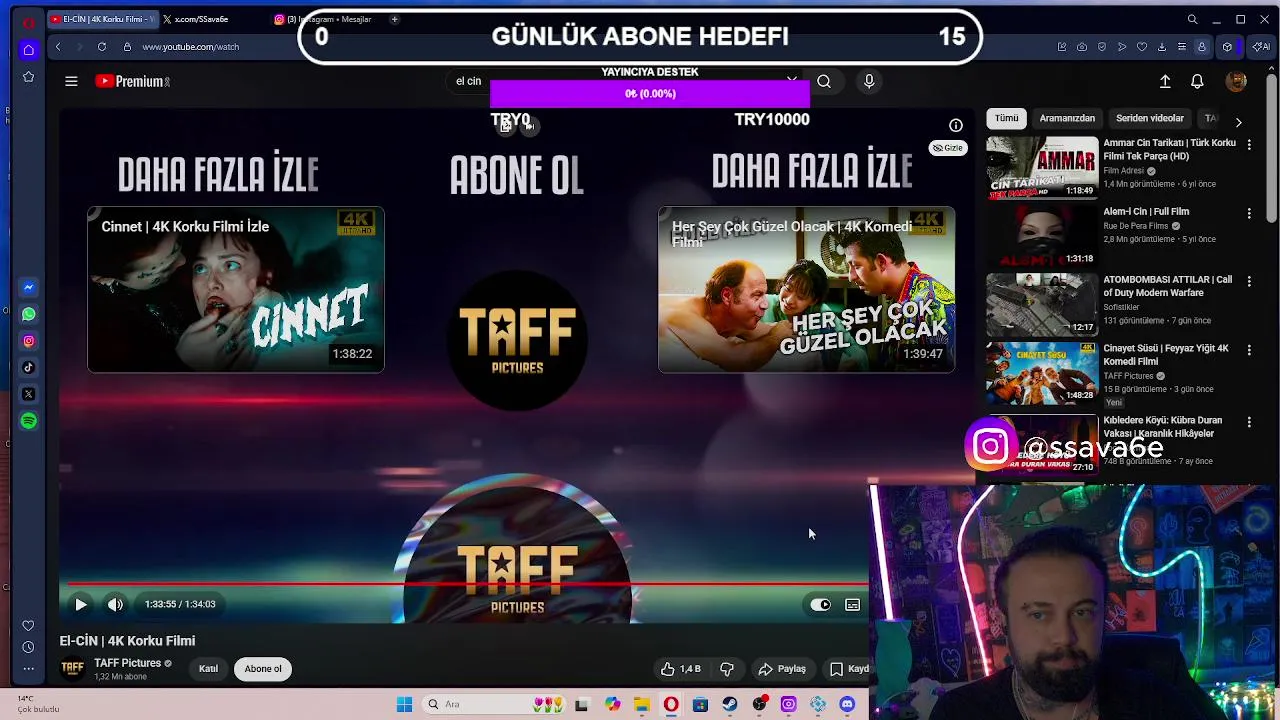Open Opera bookmarks star in sidebar

(x=29, y=77)
